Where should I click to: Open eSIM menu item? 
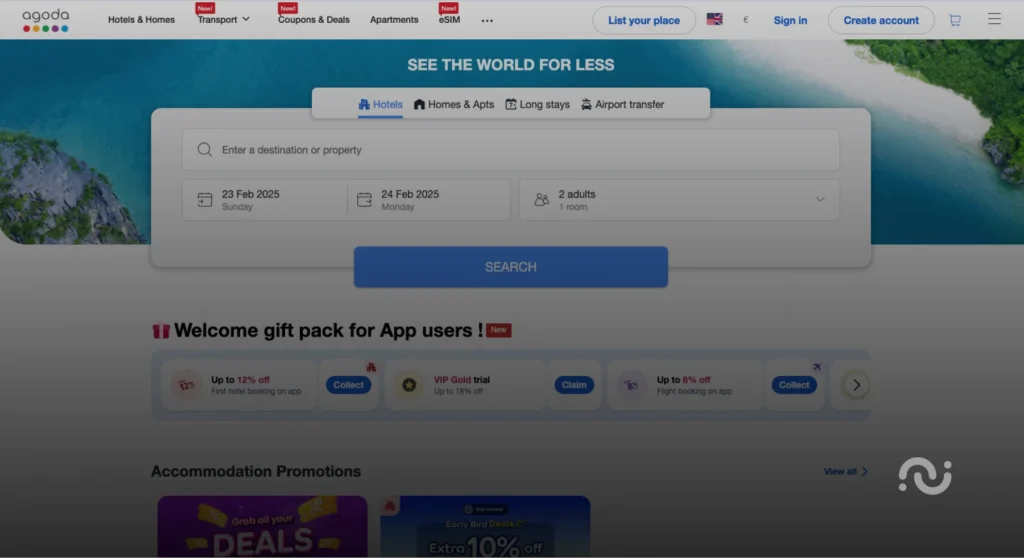click(x=449, y=20)
